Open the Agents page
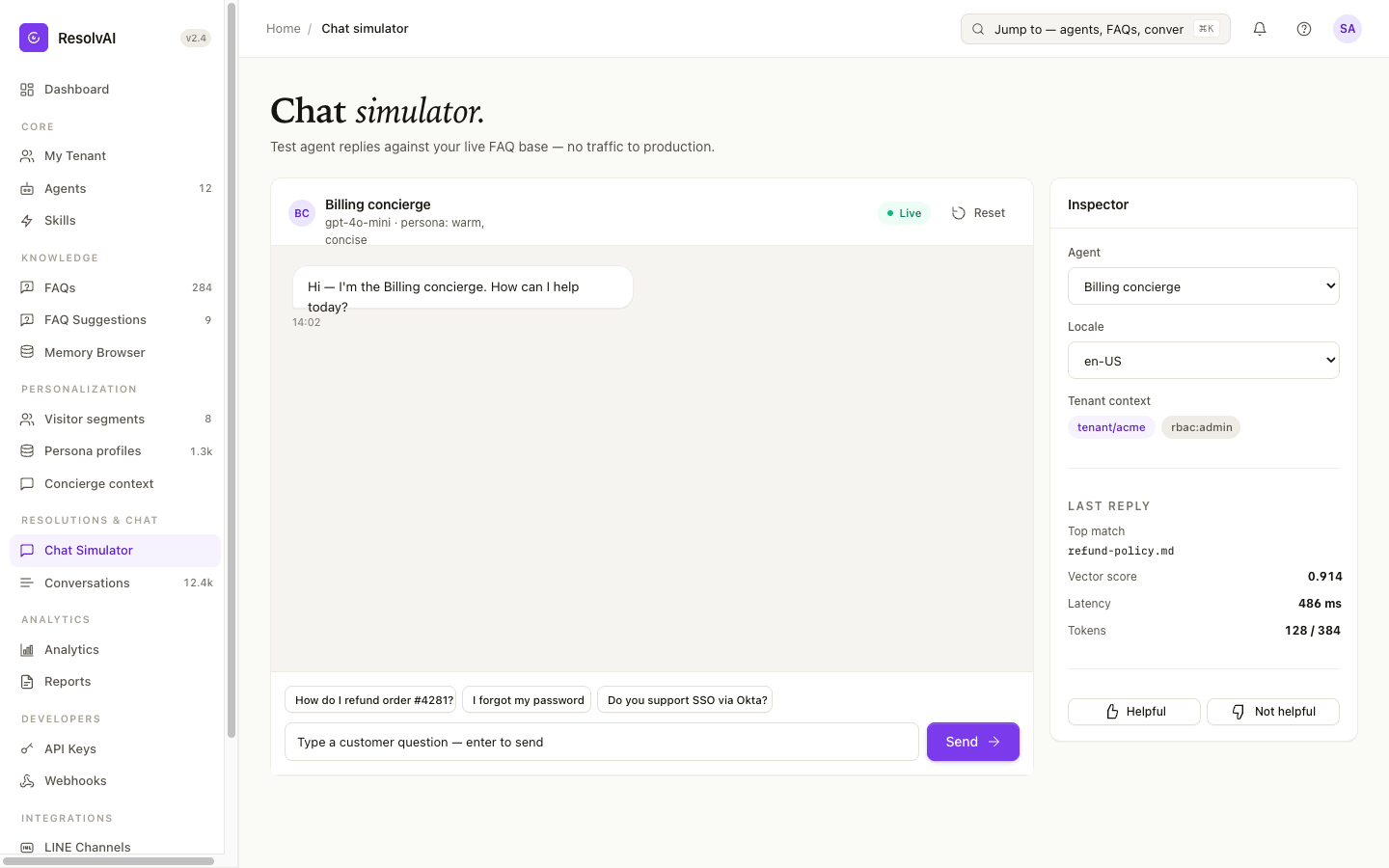 click(x=115, y=189)
